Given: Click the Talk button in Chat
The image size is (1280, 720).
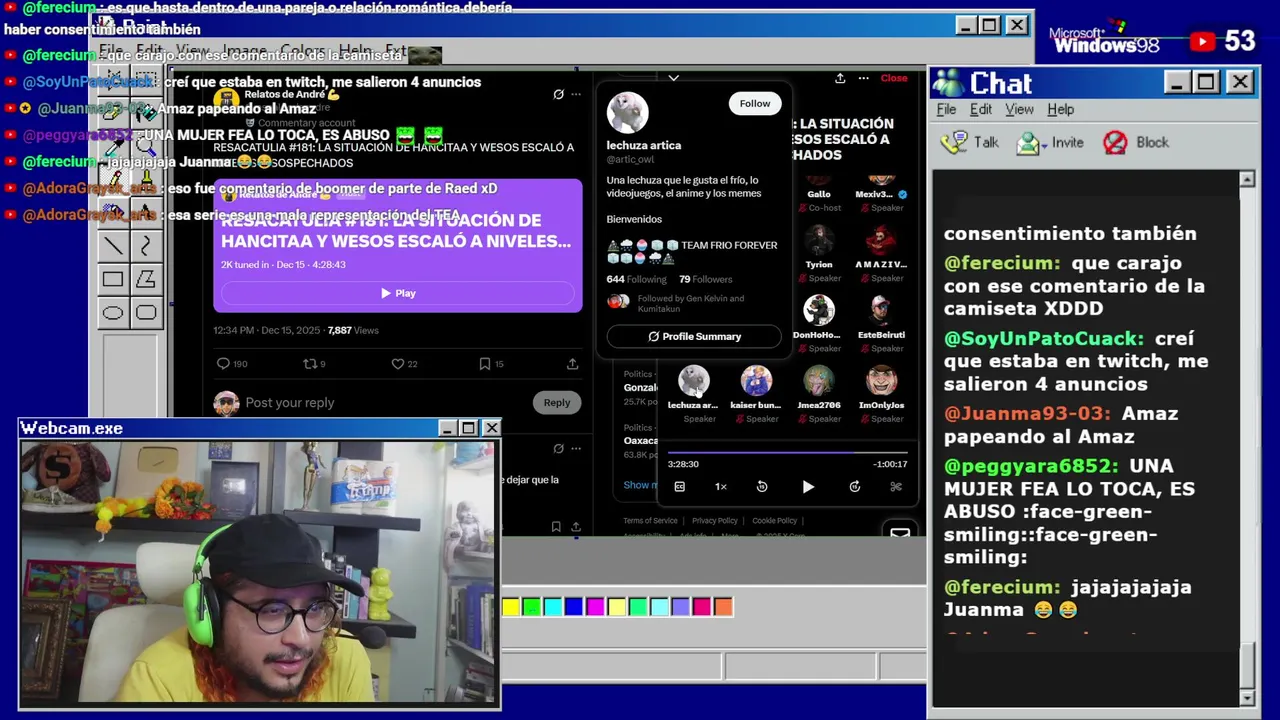Looking at the screenshot, I should 970,143.
